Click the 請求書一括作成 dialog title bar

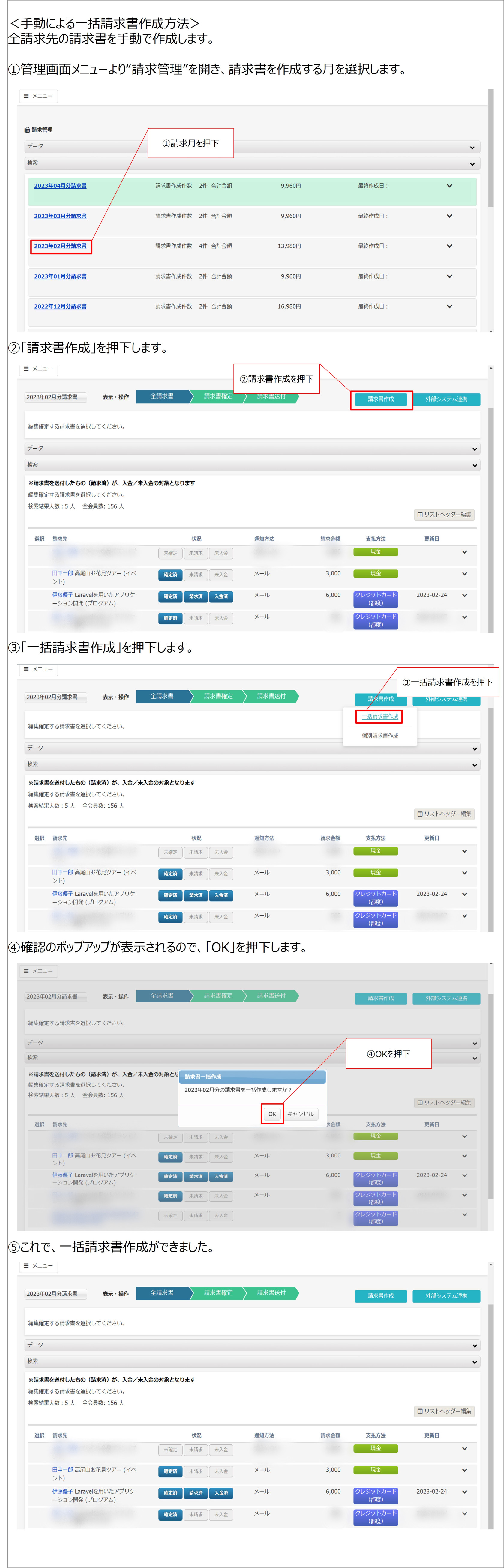pos(253,1077)
